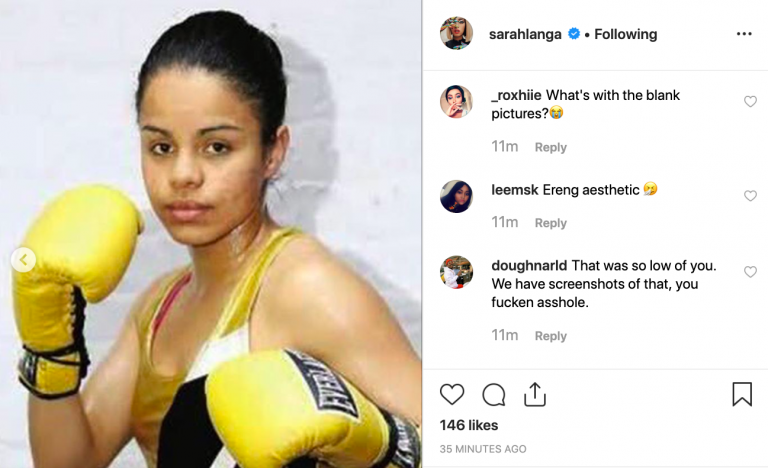Image resolution: width=768 pixels, height=468 pixels.
Task: Open doughnarld's profile avatar
Action: 456,272
